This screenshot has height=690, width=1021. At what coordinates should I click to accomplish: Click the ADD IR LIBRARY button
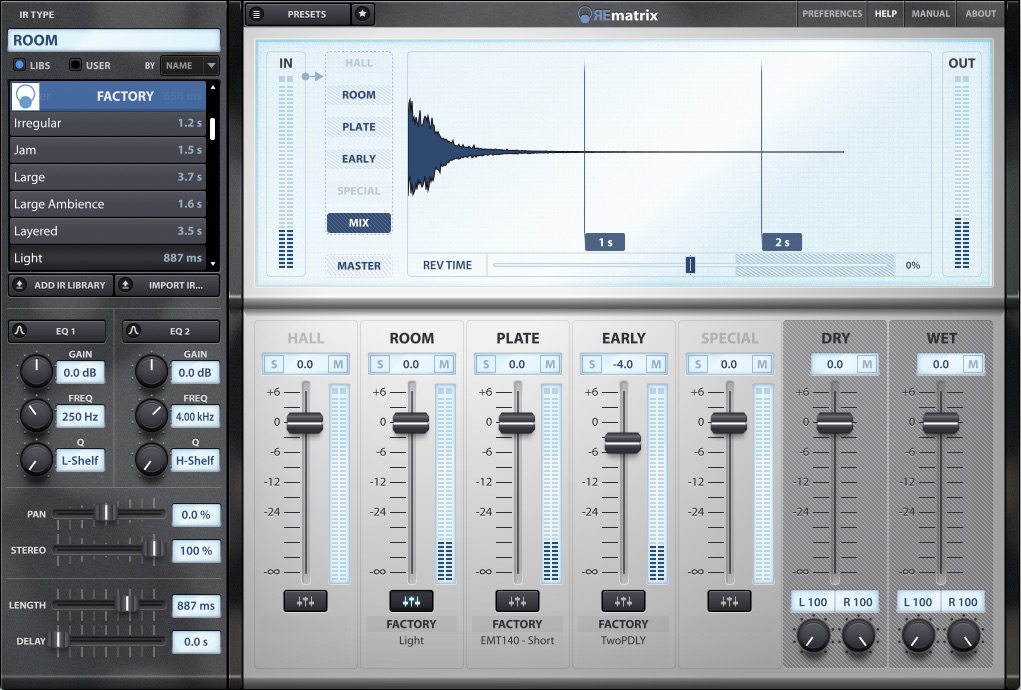coord(59,285)
